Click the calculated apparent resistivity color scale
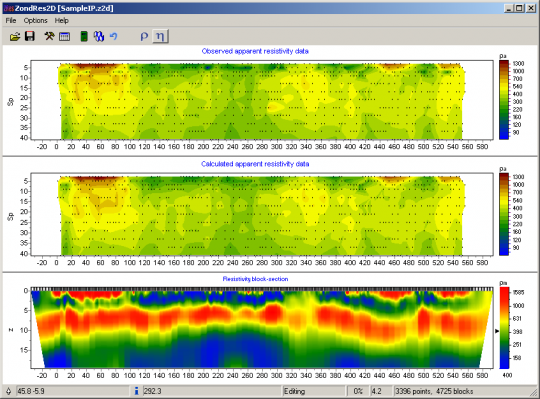Image resolution: width=540 pixels, height=399 pixels. coord(504,214)
